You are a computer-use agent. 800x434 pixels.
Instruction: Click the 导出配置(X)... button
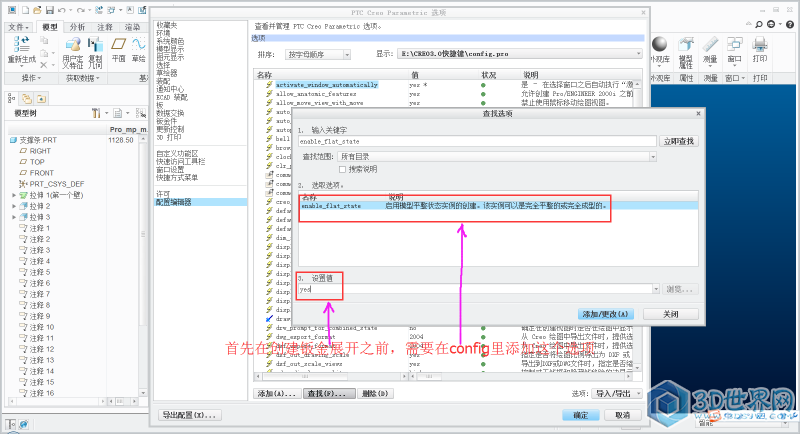(189, 415)
